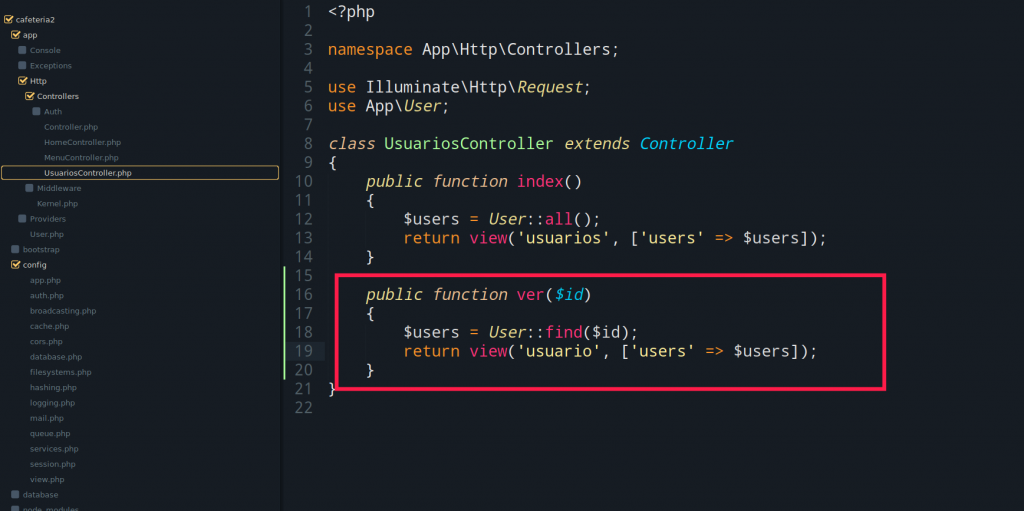Click the Controllers folder icon
1024x511 pixels.
(x=29, y=96)
